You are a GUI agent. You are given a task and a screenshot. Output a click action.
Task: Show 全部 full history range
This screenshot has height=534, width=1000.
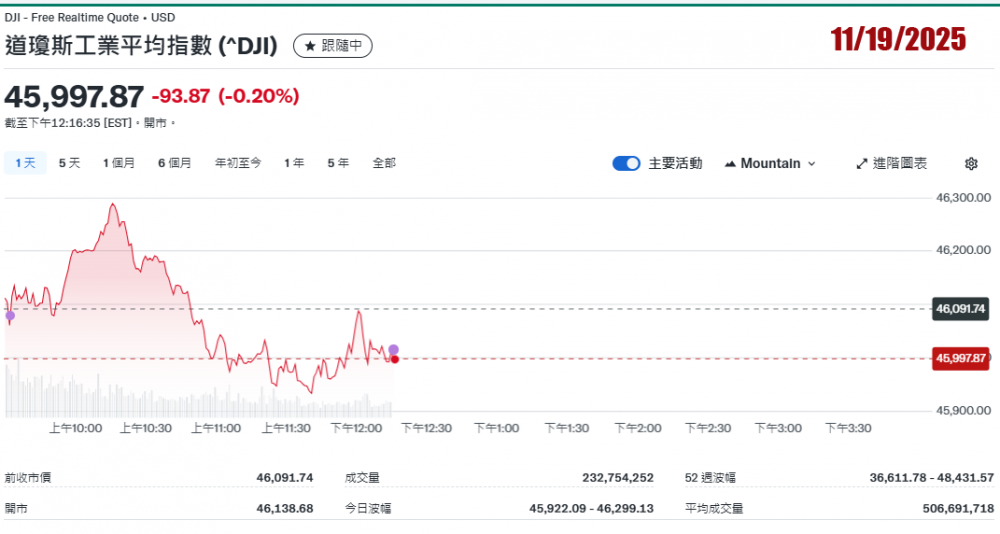pos(384,163)
